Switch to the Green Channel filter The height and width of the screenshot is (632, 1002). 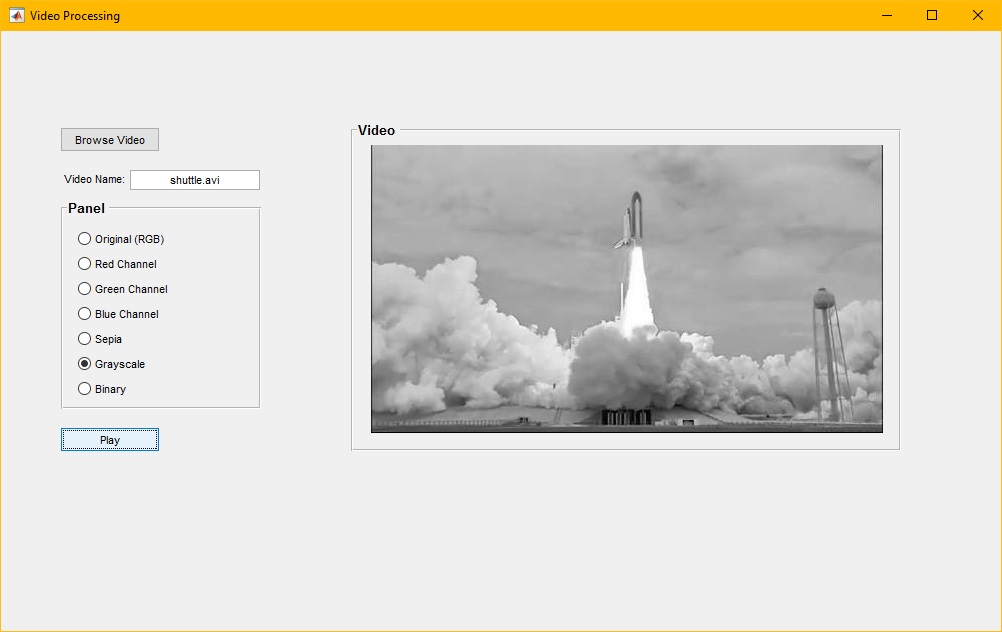(85, 289)
